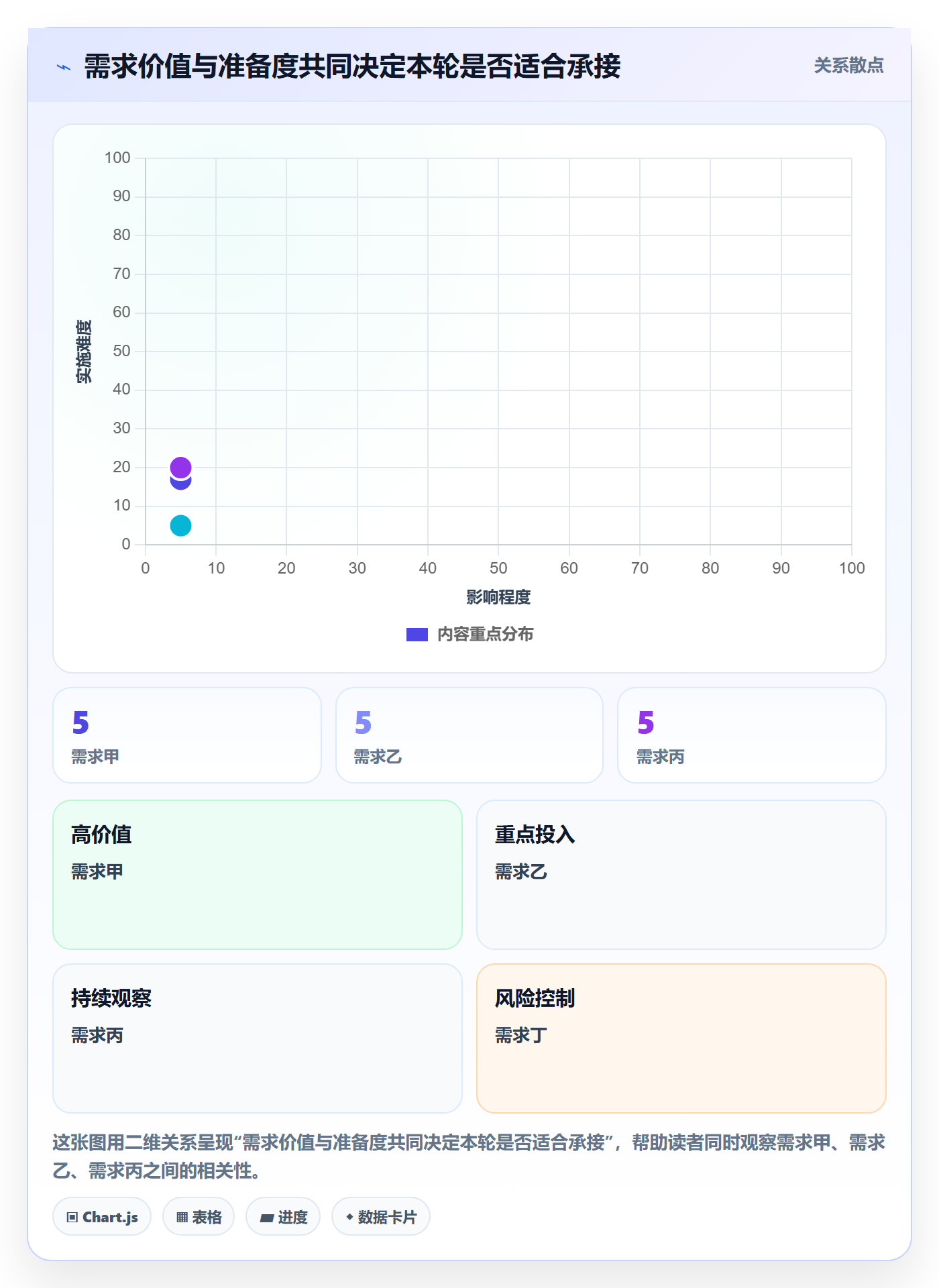This screenshot has height=1288, width=939.
Task: Select the 需求丙 stat card
Action: tap(752, 735)
